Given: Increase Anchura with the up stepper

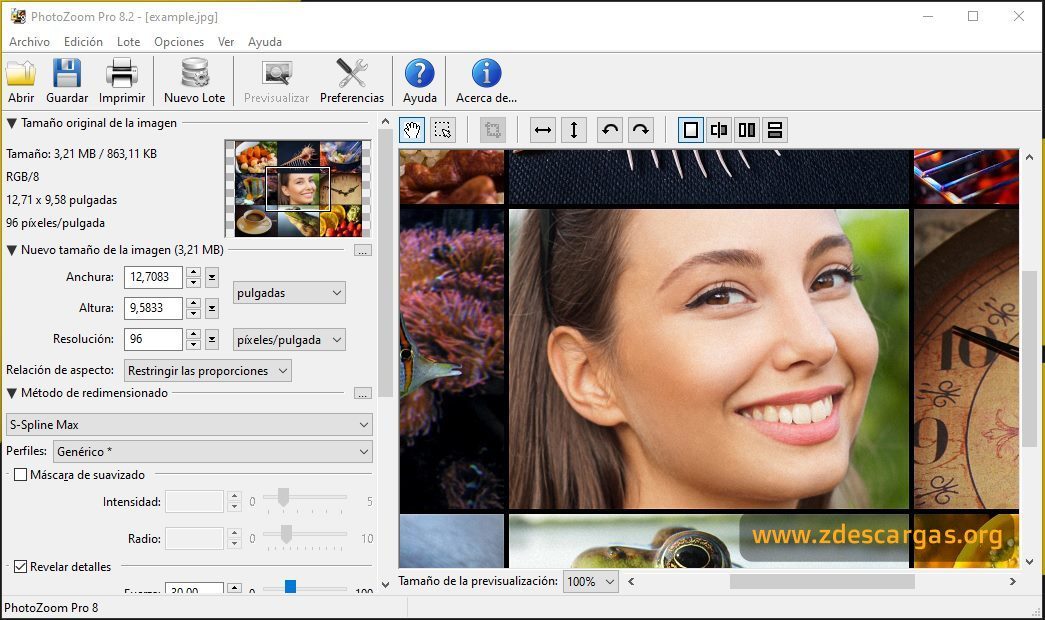Looking at the screenshot, I should (193, 271).
